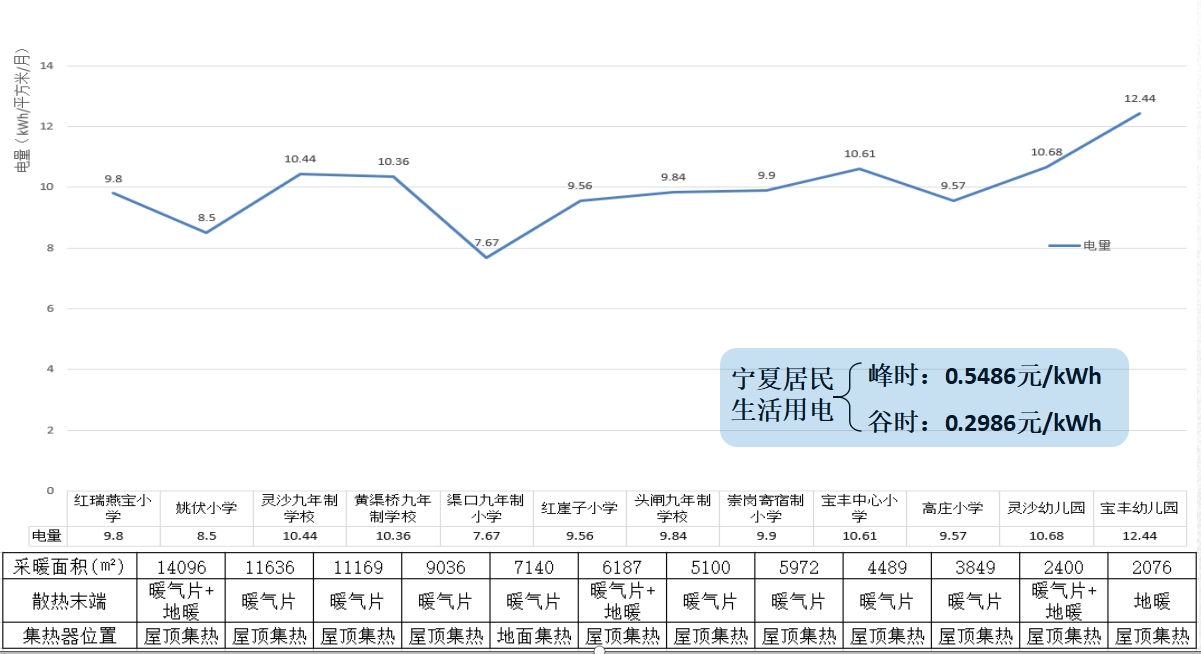Click the heating area cell 7140
The image size is (1201, 654).
tap(533, 566)
